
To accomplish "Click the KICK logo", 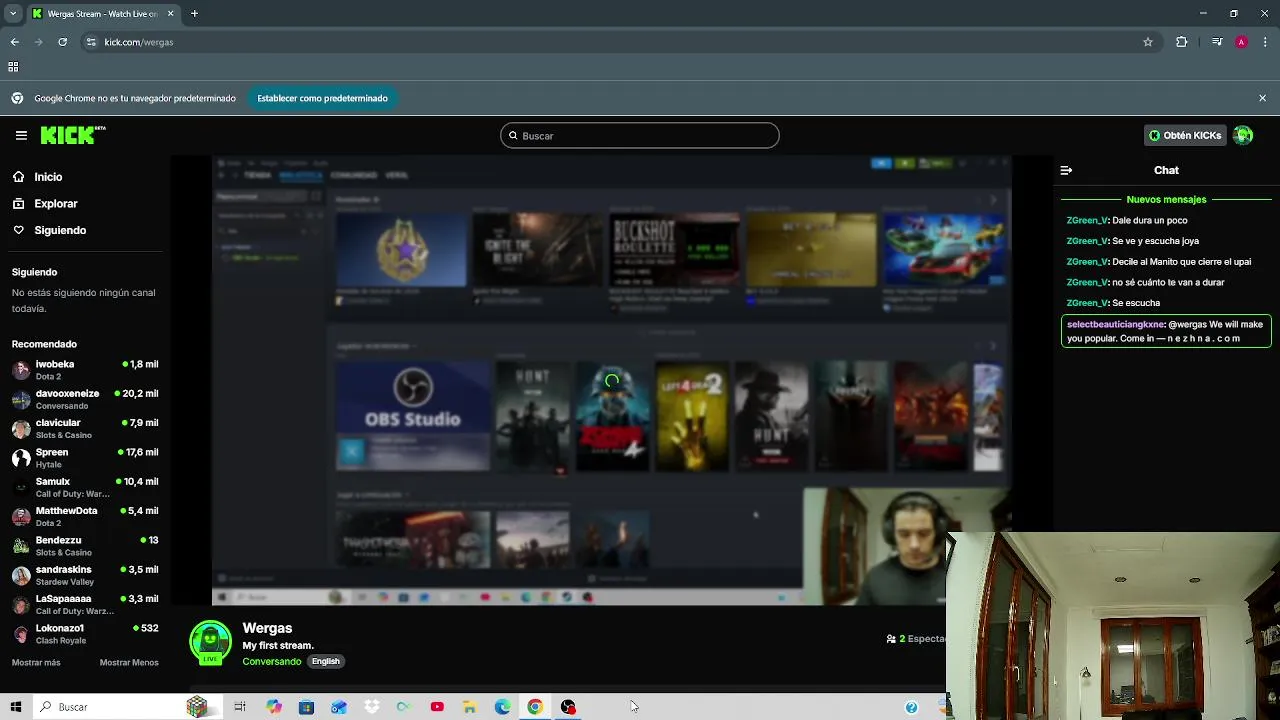I will 72,135.
